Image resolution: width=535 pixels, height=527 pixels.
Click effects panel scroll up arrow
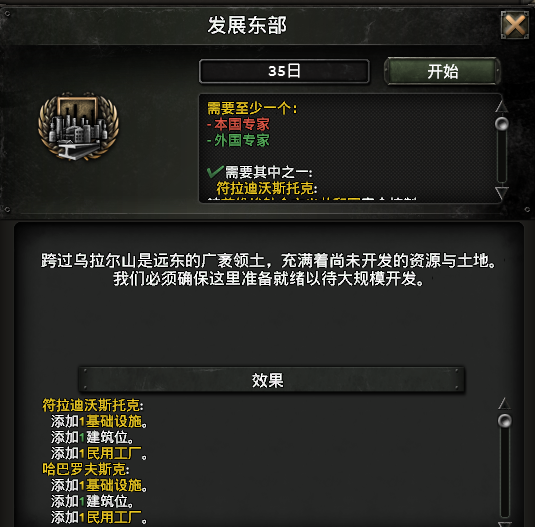[x=504, y=403]
